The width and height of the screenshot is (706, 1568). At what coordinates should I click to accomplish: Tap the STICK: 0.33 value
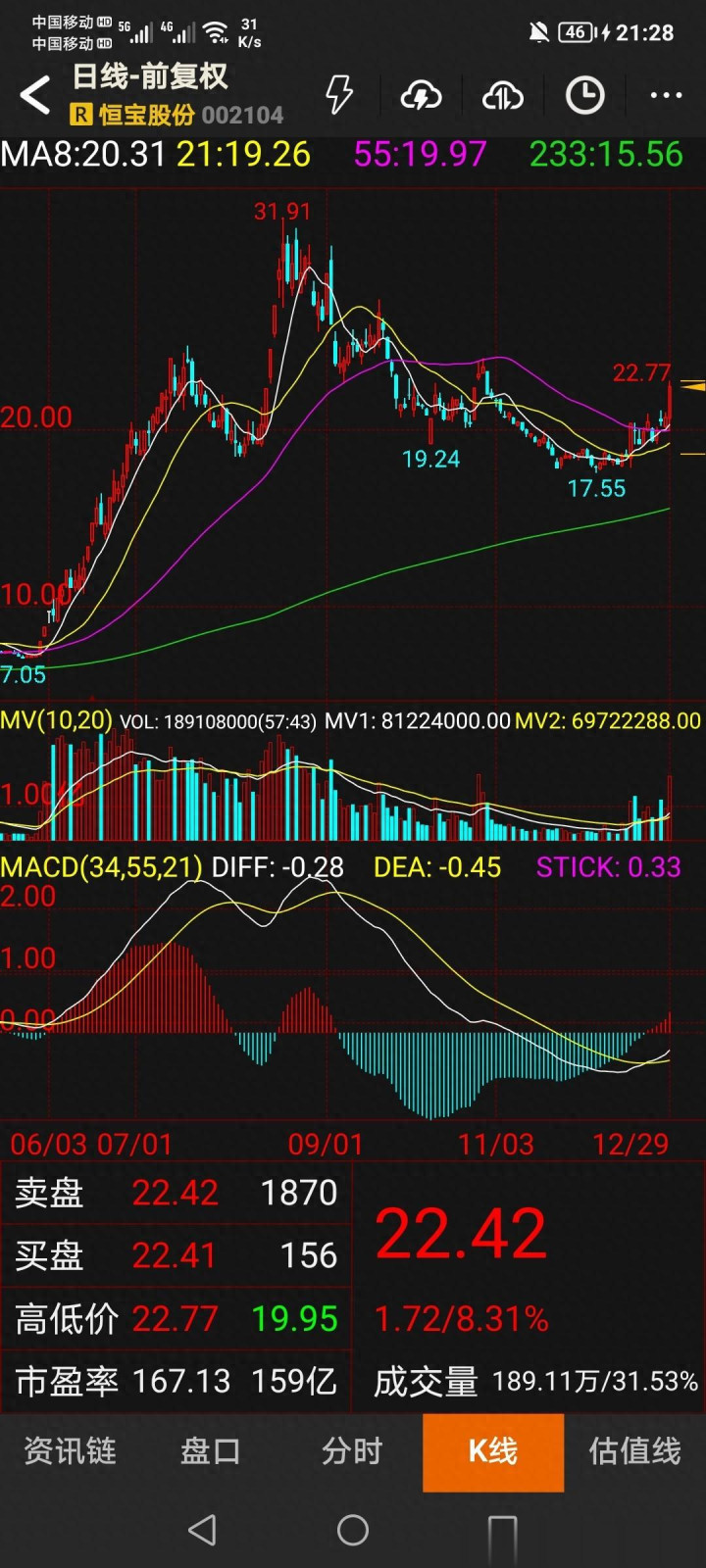click(608, 867)
